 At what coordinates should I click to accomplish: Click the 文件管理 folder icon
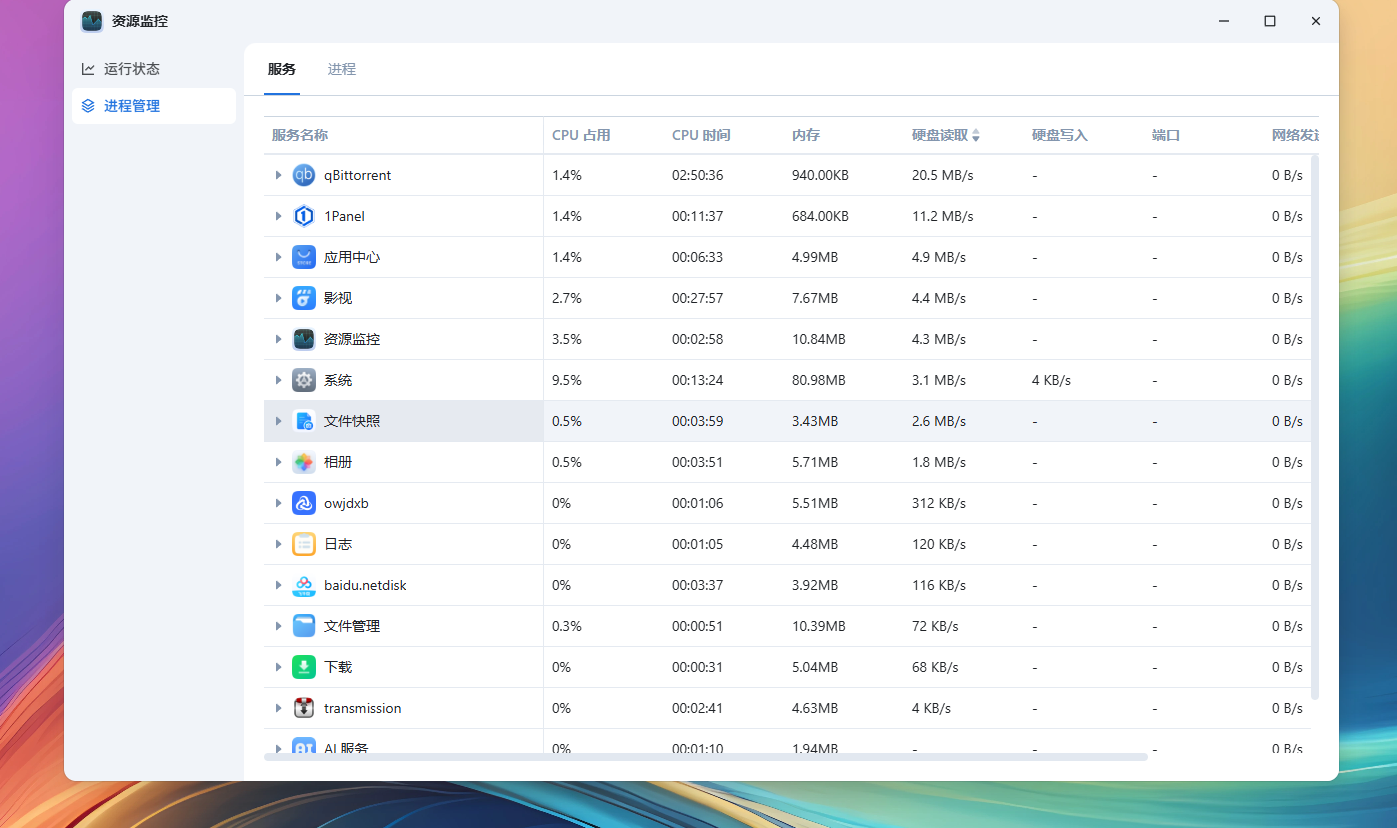(x=304, y=626)
